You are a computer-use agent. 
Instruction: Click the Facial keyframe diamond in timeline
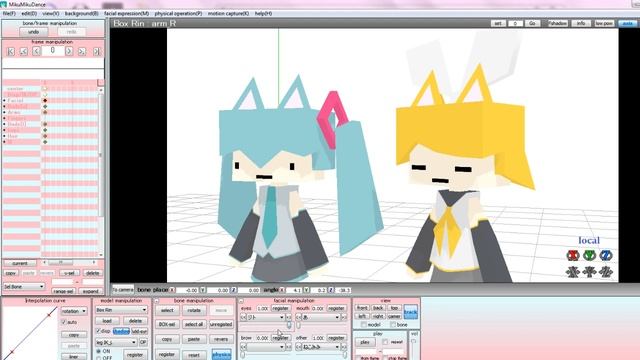pos(45,100)
